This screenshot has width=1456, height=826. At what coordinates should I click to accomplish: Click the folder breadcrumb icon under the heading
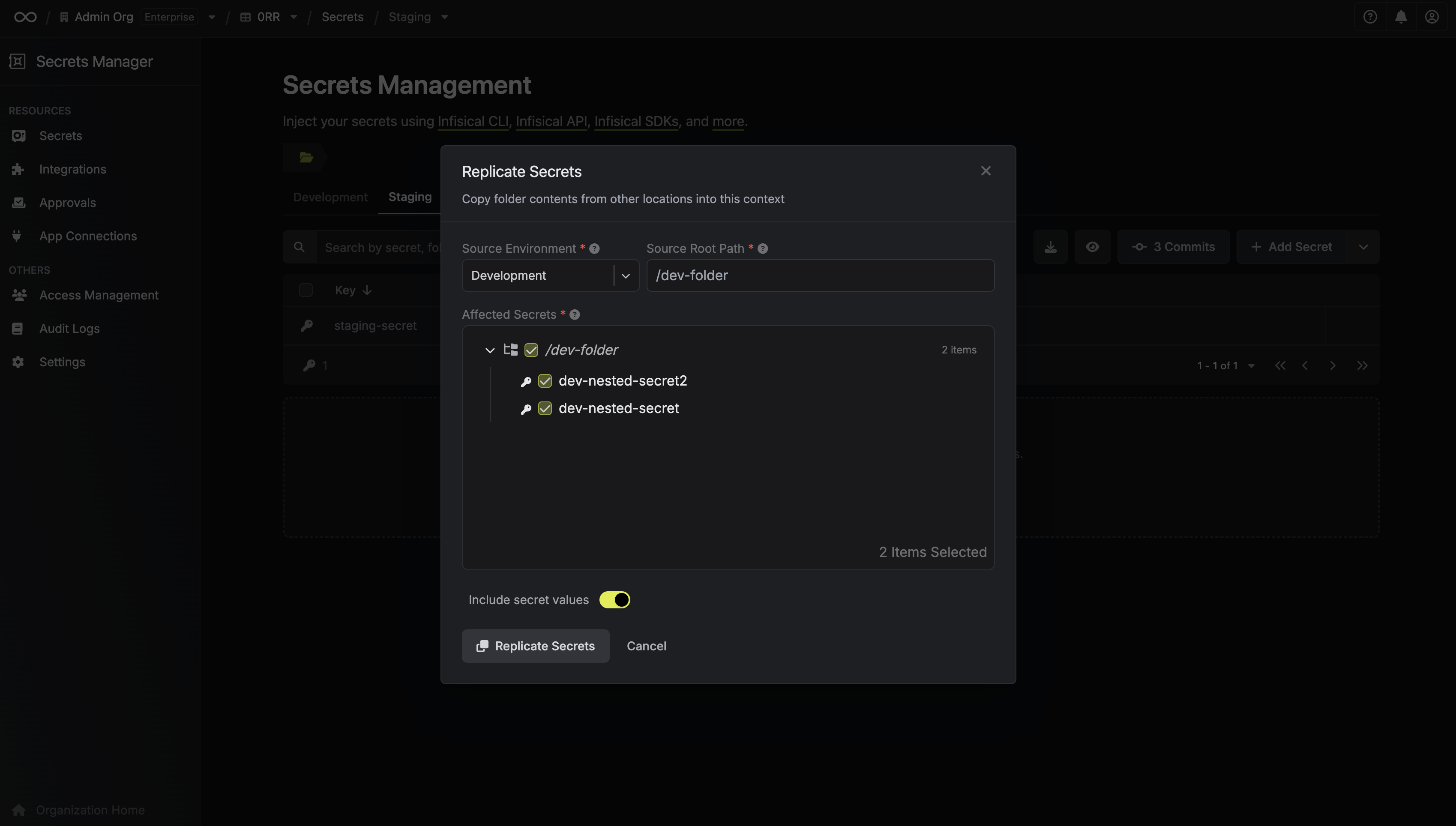pyautogui.click(x=306, y=157)
